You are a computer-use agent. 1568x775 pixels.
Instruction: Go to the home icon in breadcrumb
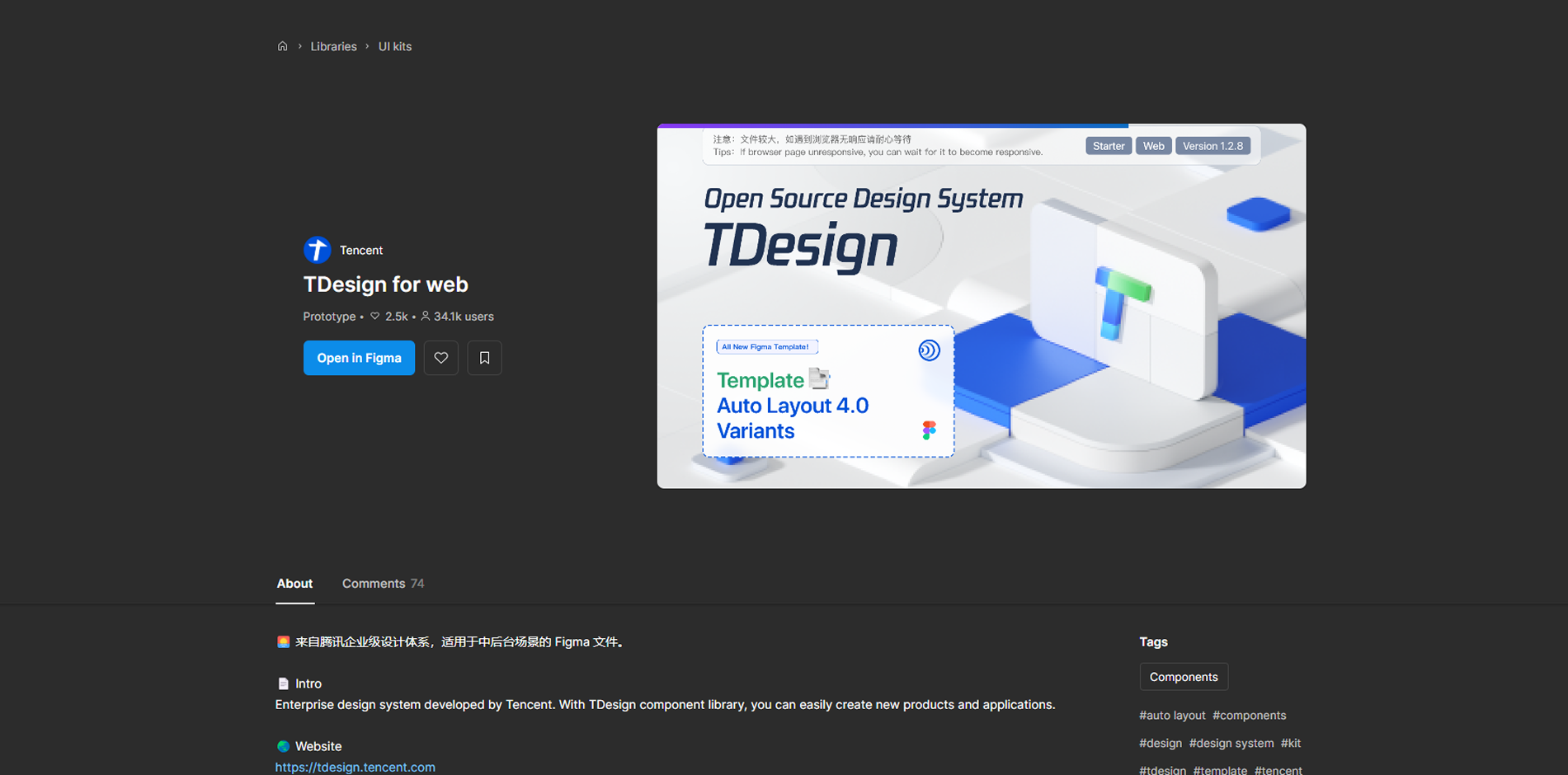coord(282,46)
